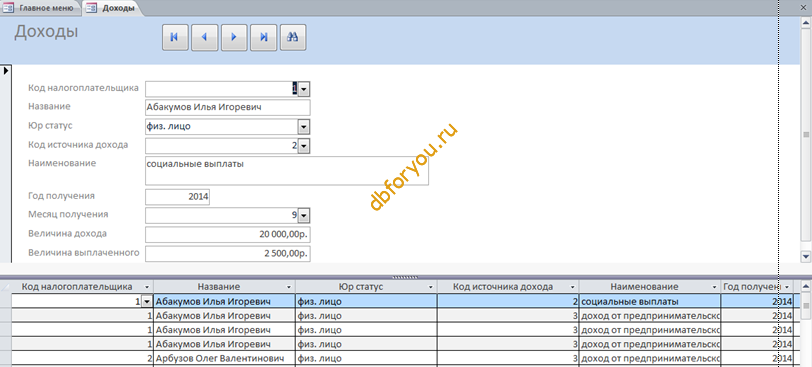
Task: Click the Код источника дохода column header
Action: coord(508,287)
